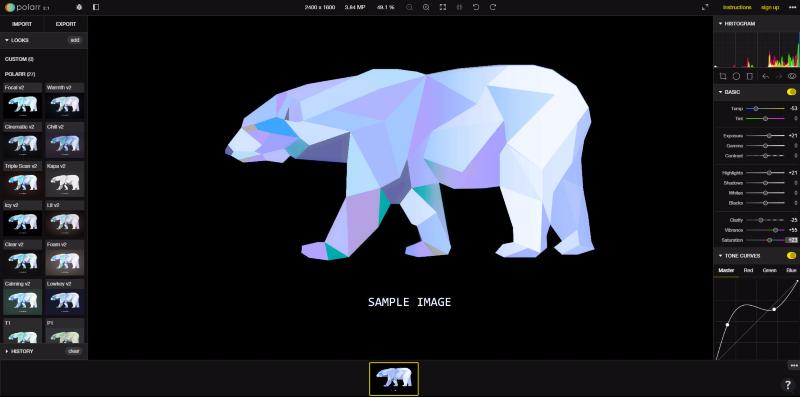The image size is (800, 397).
Task: Collapse the Tone Curves panel
Action: 720,256
